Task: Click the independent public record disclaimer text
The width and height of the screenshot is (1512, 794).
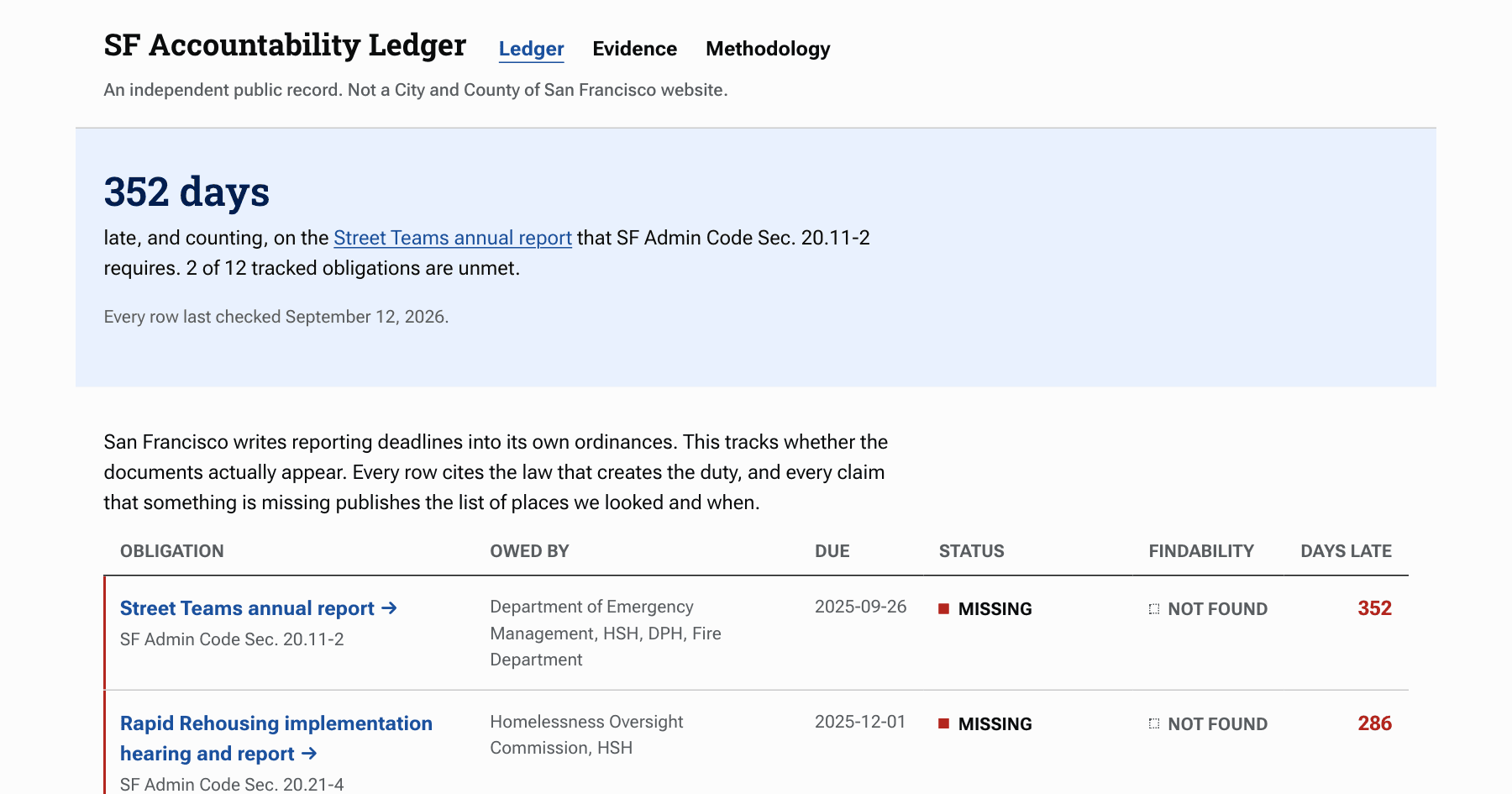Action: tap(416, 90)
